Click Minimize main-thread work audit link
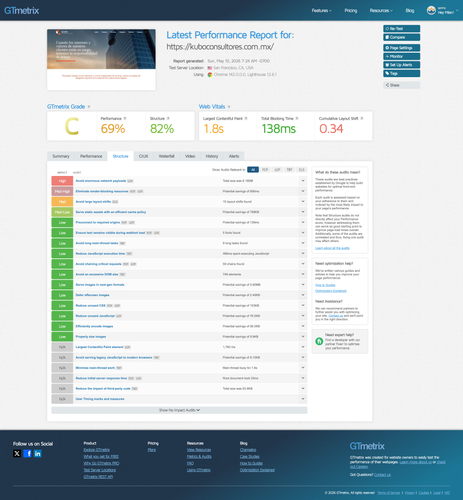 click(x=95, y=368)
